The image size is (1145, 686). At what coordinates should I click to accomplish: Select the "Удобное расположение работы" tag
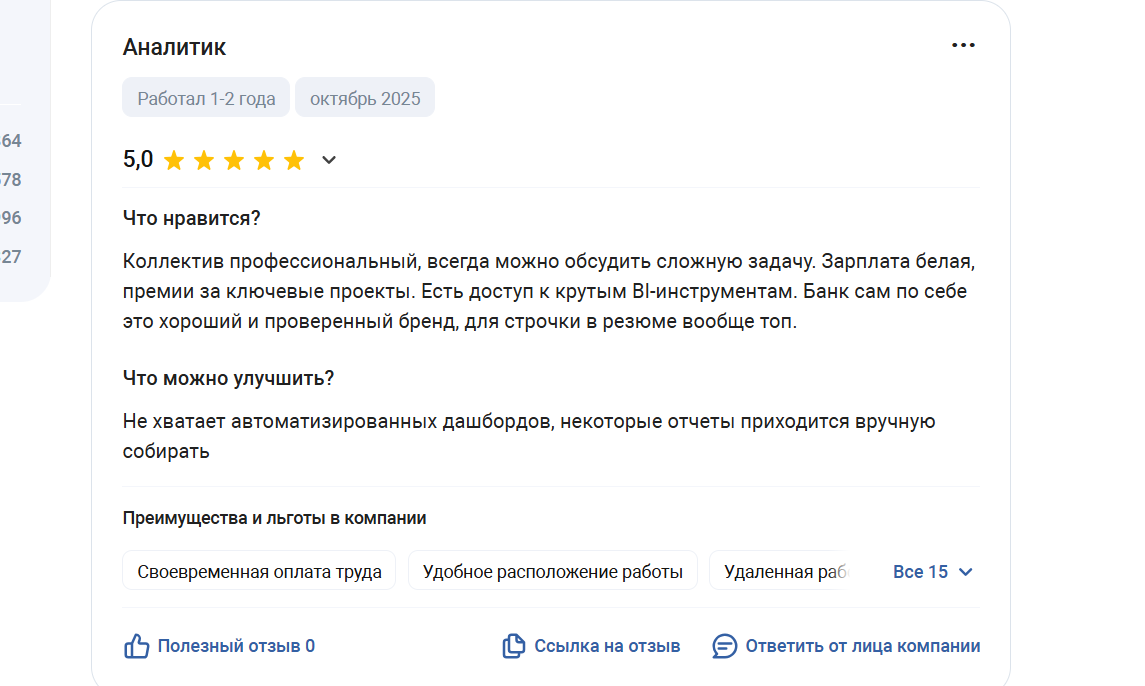pos(552,572)
